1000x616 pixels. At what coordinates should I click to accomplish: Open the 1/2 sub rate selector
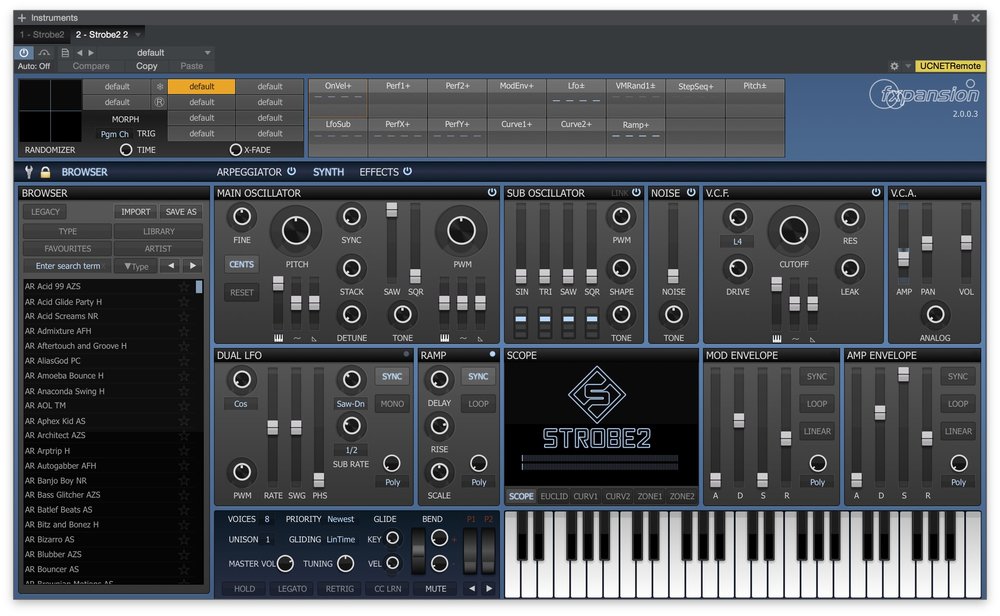pyautogui.click(x=351, y=450)
